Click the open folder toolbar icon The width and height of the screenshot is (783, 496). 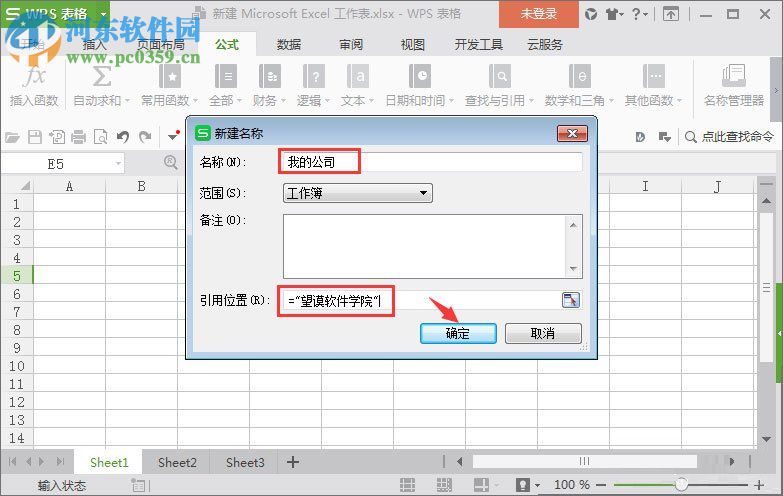click(12, 137)
